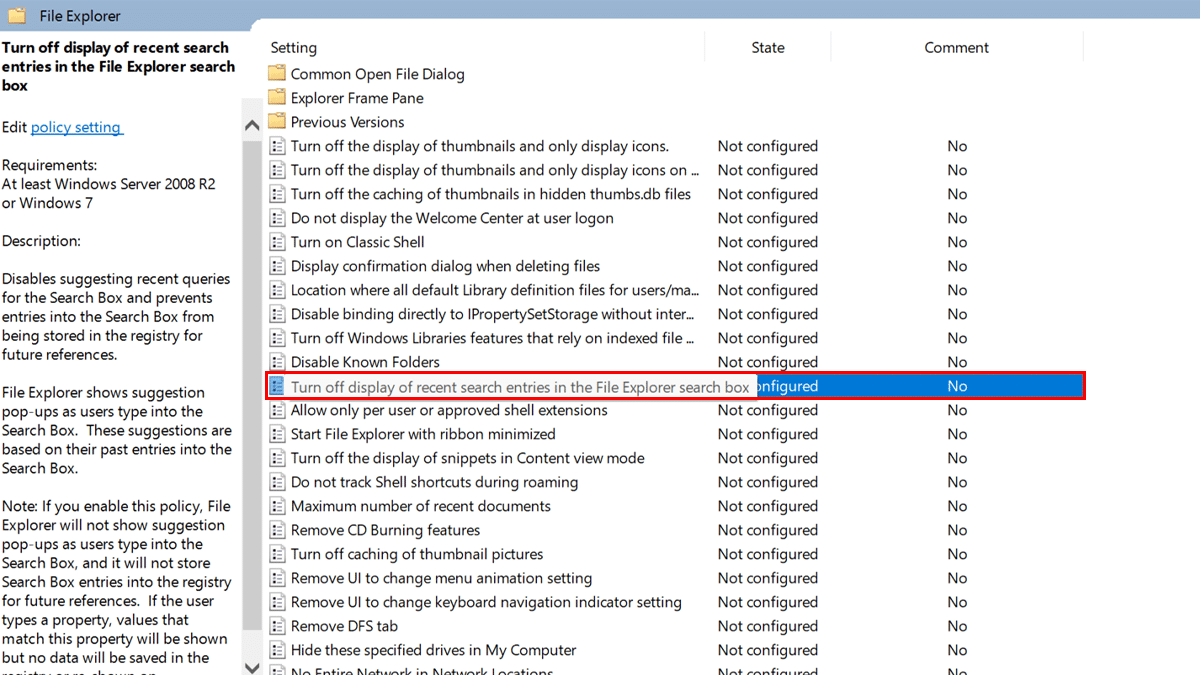Open the Explorer Frame Pane folder icon

click(277, 98)
